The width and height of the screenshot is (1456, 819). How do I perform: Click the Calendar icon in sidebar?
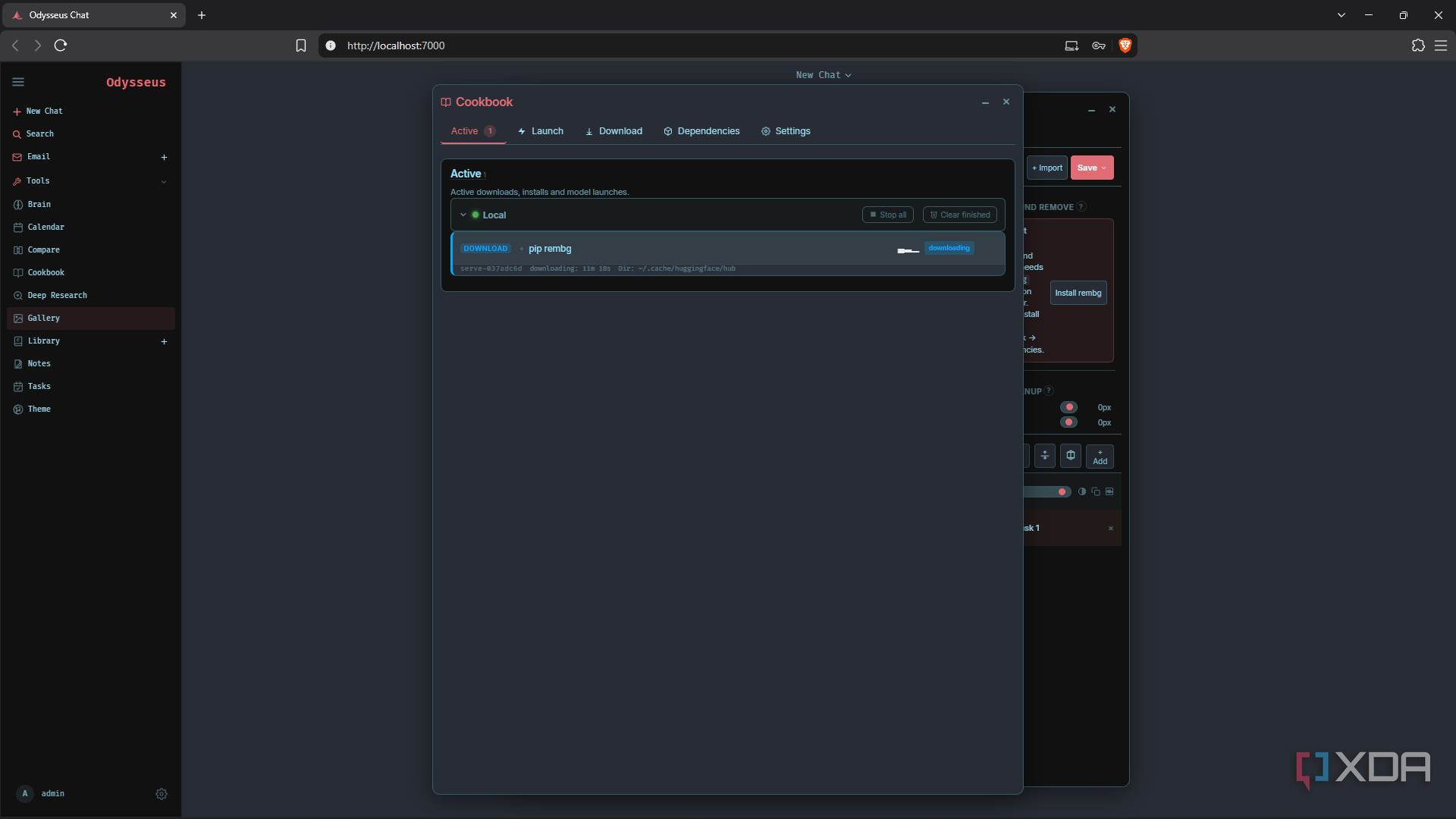point(18,227)
